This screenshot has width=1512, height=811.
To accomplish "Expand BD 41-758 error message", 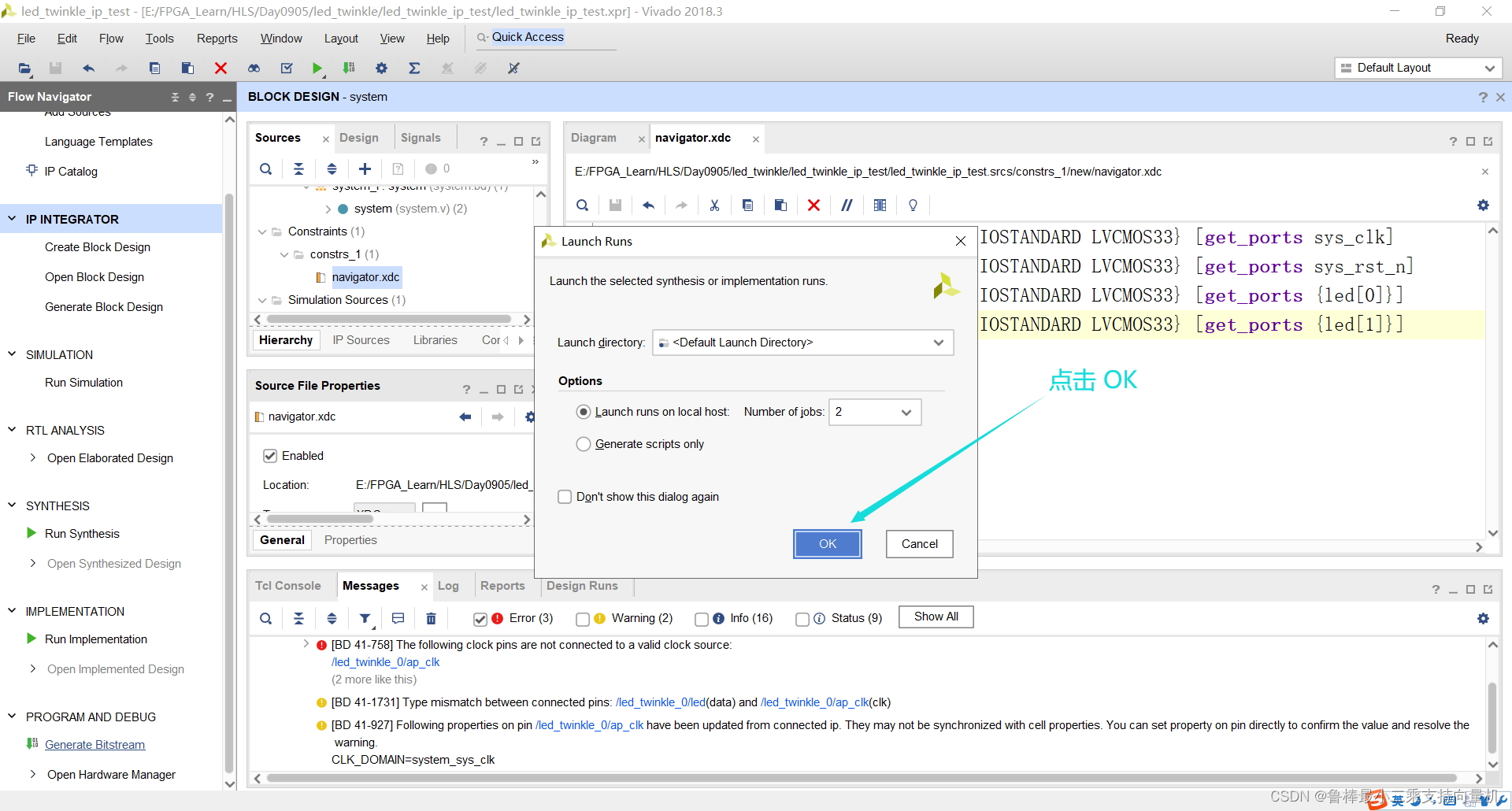I will tap(306, 644).
